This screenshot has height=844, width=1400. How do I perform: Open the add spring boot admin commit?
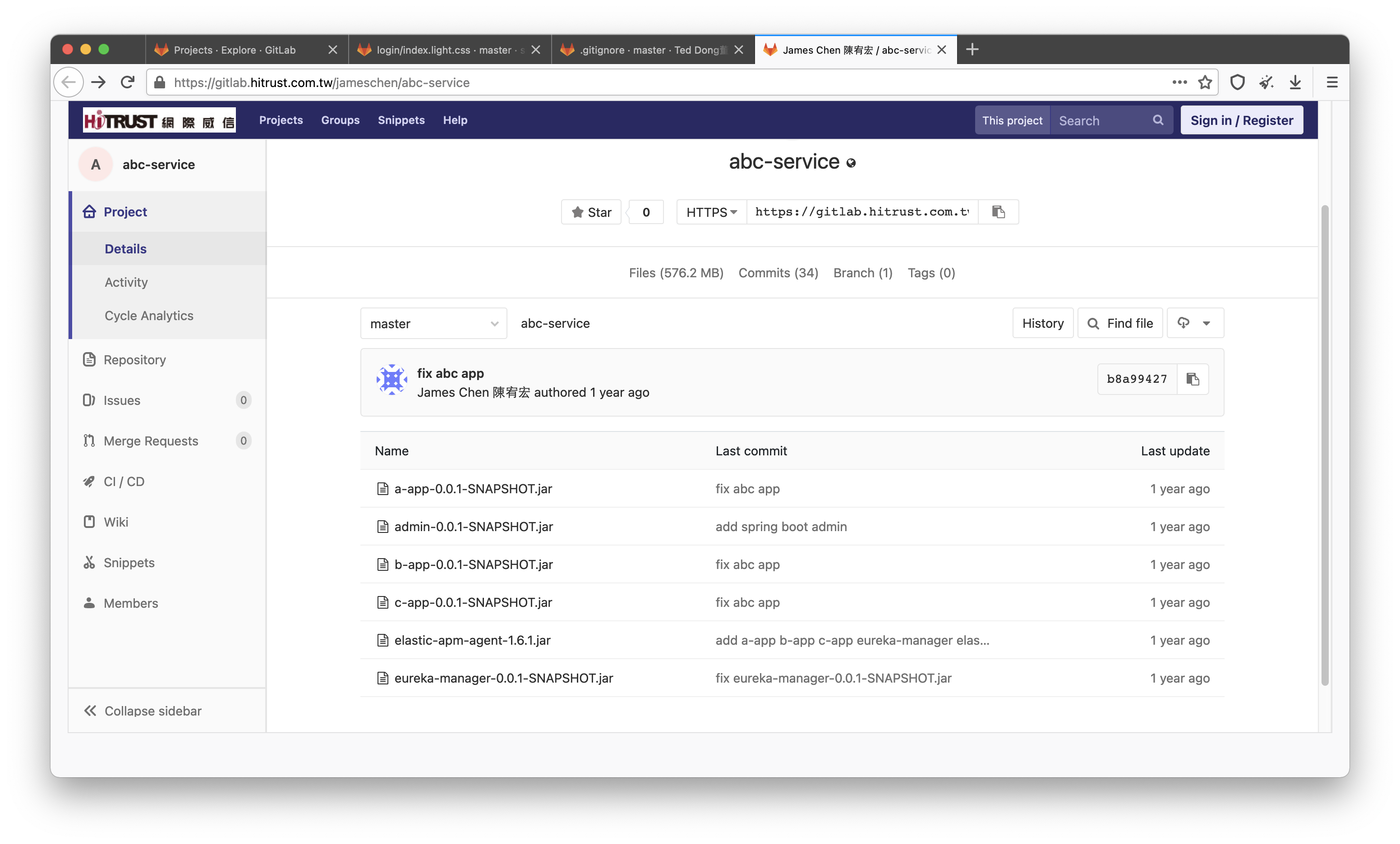[x=781, y=527]
